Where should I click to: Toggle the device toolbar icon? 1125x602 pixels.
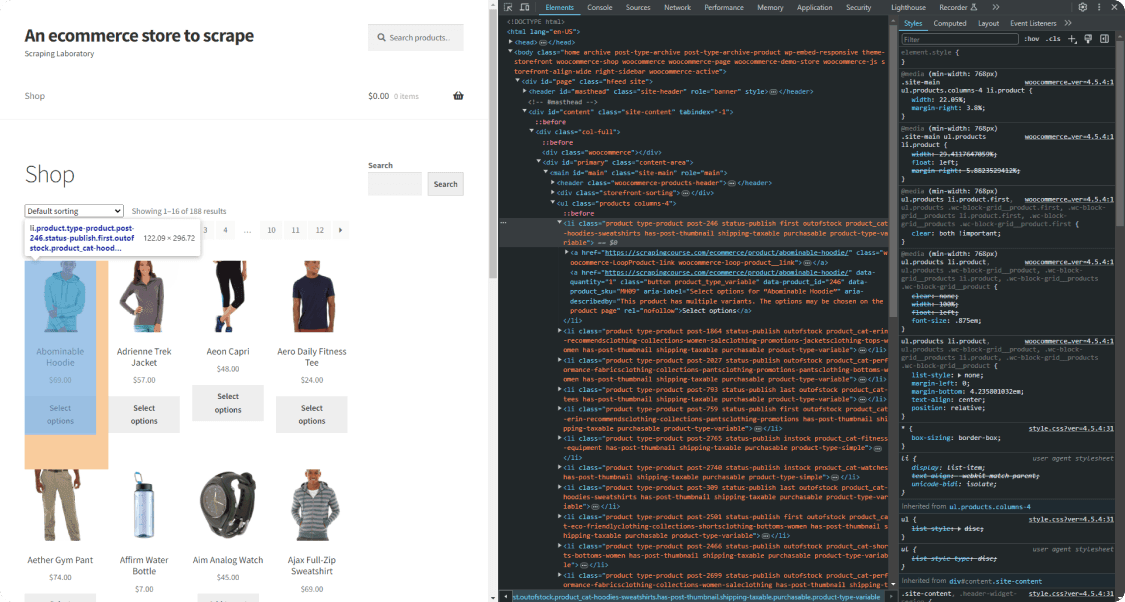click(524, 7)
